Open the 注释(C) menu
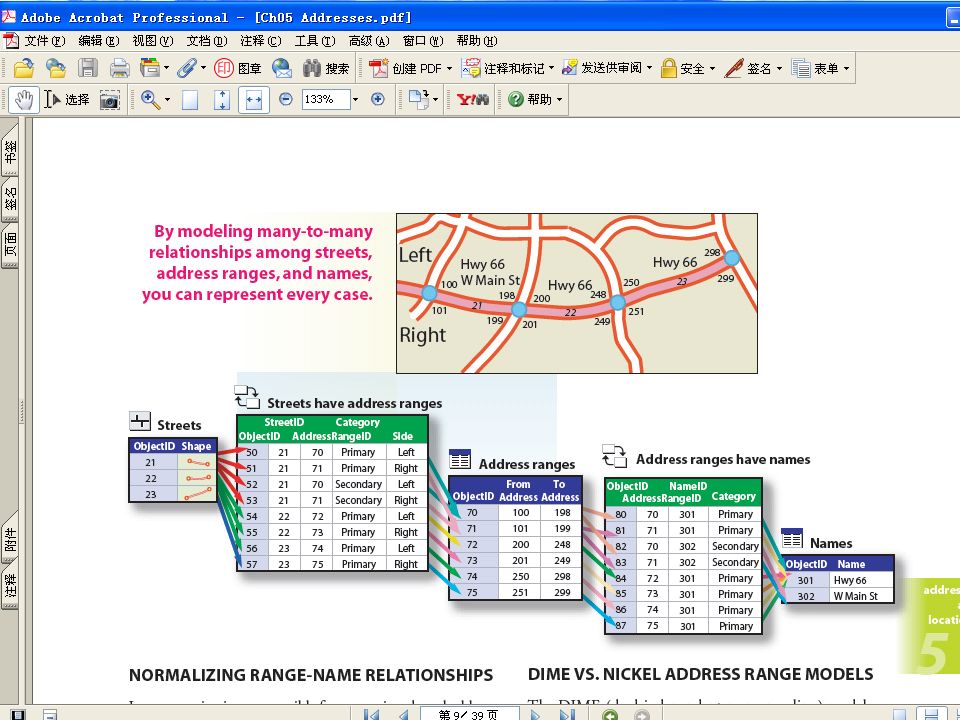 coord(260,41)
